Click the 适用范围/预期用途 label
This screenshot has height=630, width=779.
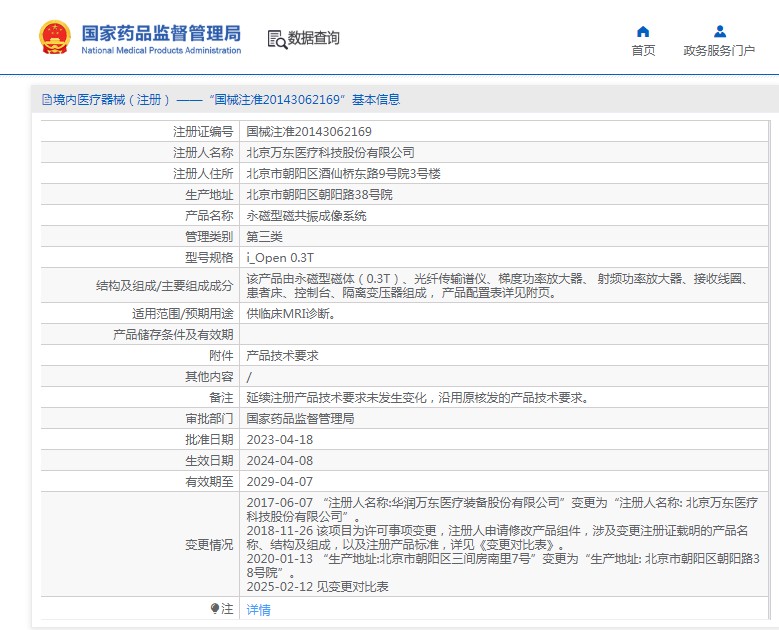coord(182,314)
